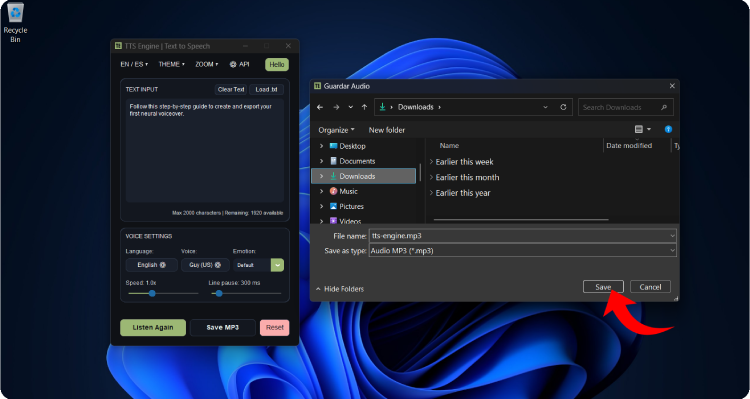The image size is (750, 399).
Task: Click the Load .txt button
Action: (266, 89)
